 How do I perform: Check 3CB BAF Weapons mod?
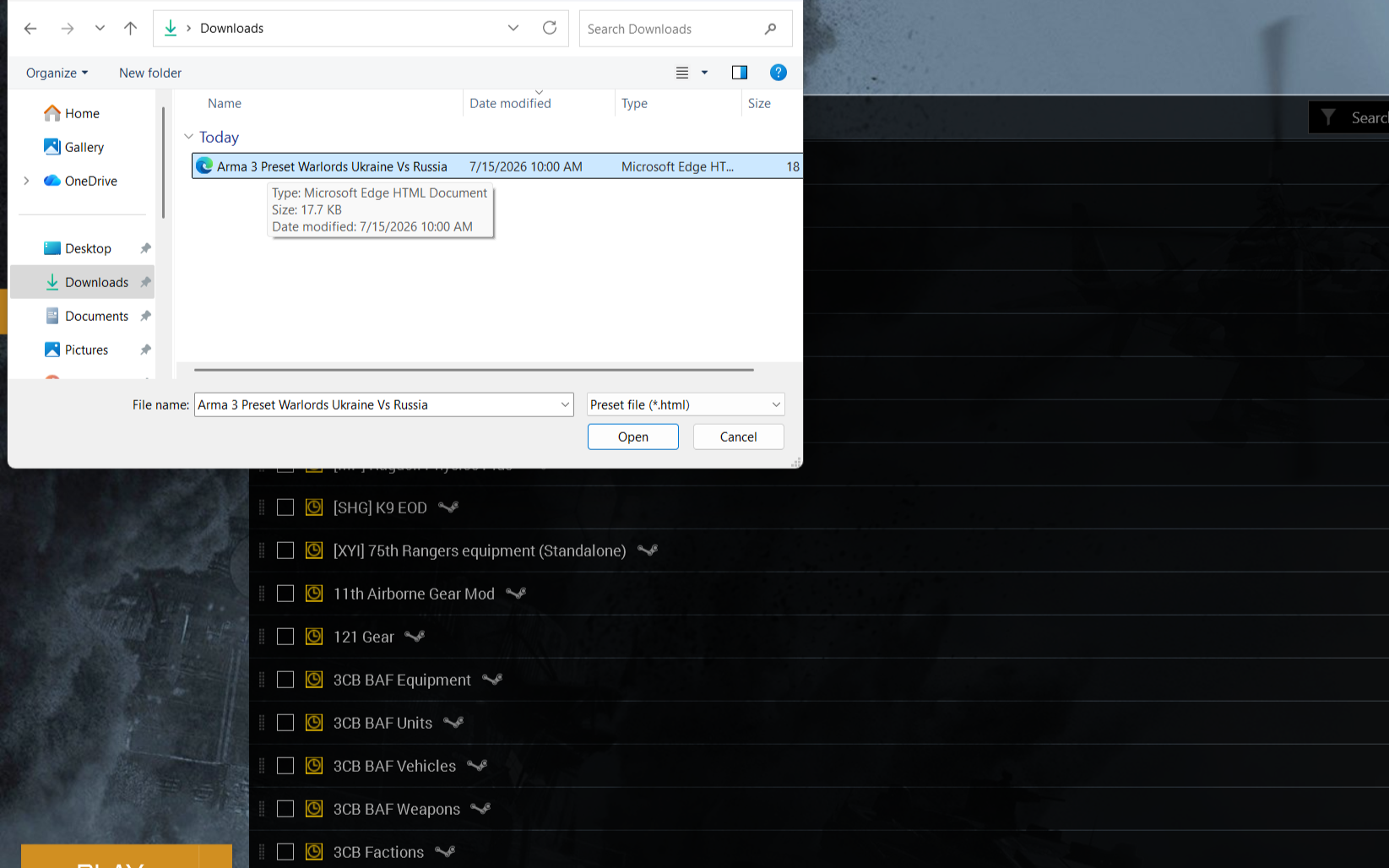(x=285, y=809)
